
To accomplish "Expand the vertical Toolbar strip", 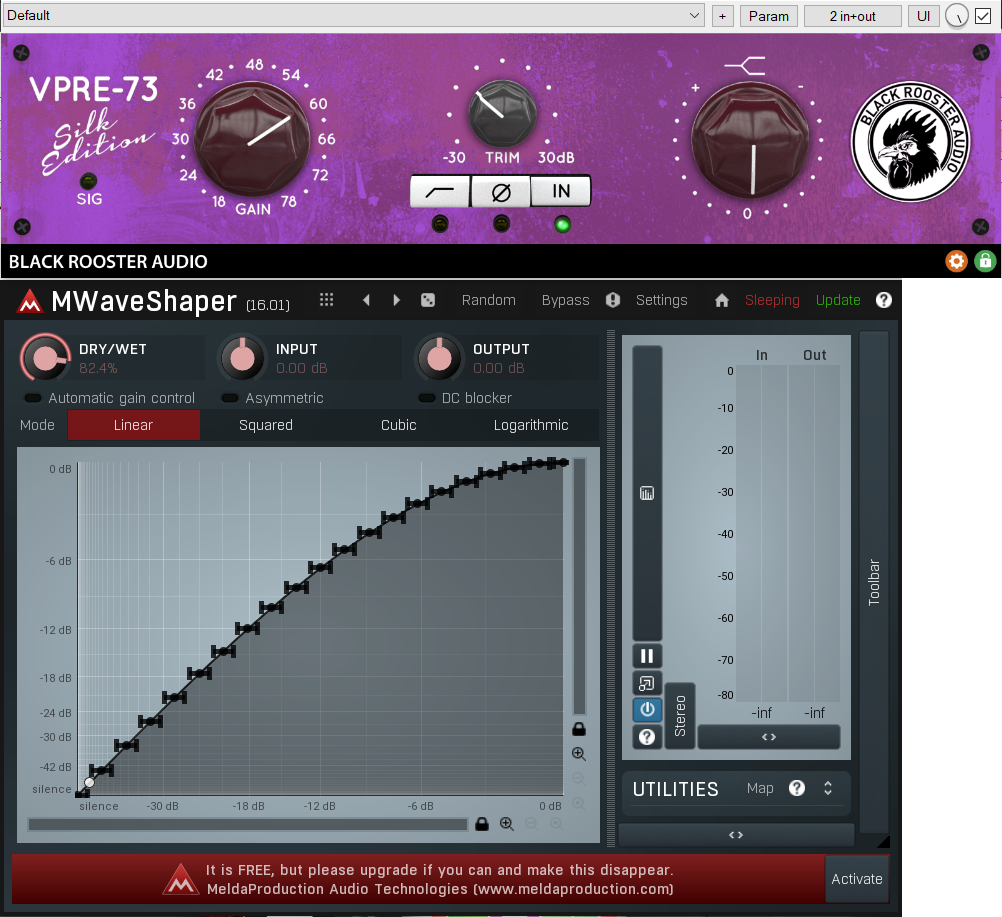I will coord(874,582).
